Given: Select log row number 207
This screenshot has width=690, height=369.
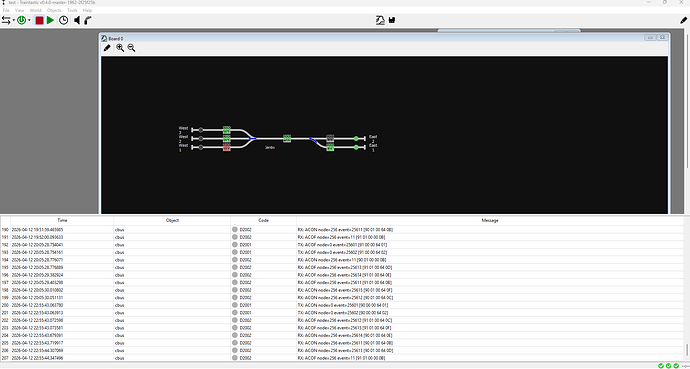Looking at the screenshot, I should [x=5, y=358].
